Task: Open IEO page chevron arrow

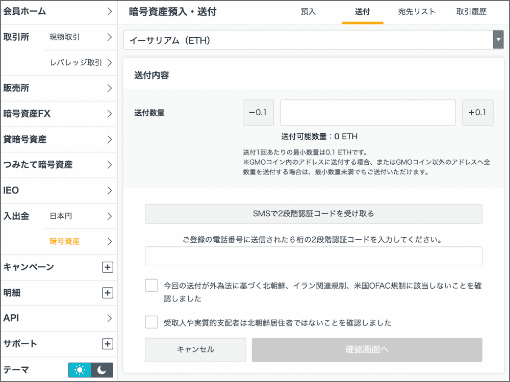Action: click(x=110, y=190)
